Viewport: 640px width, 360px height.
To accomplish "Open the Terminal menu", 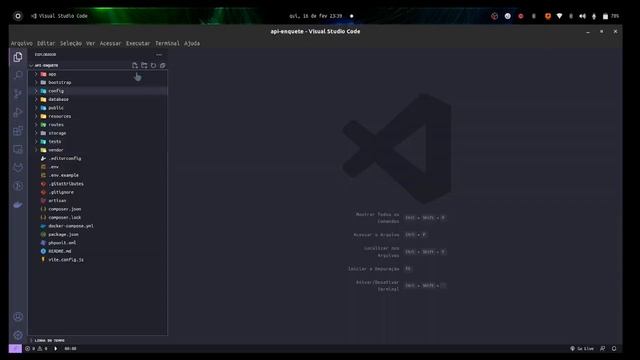I will 167,43.
